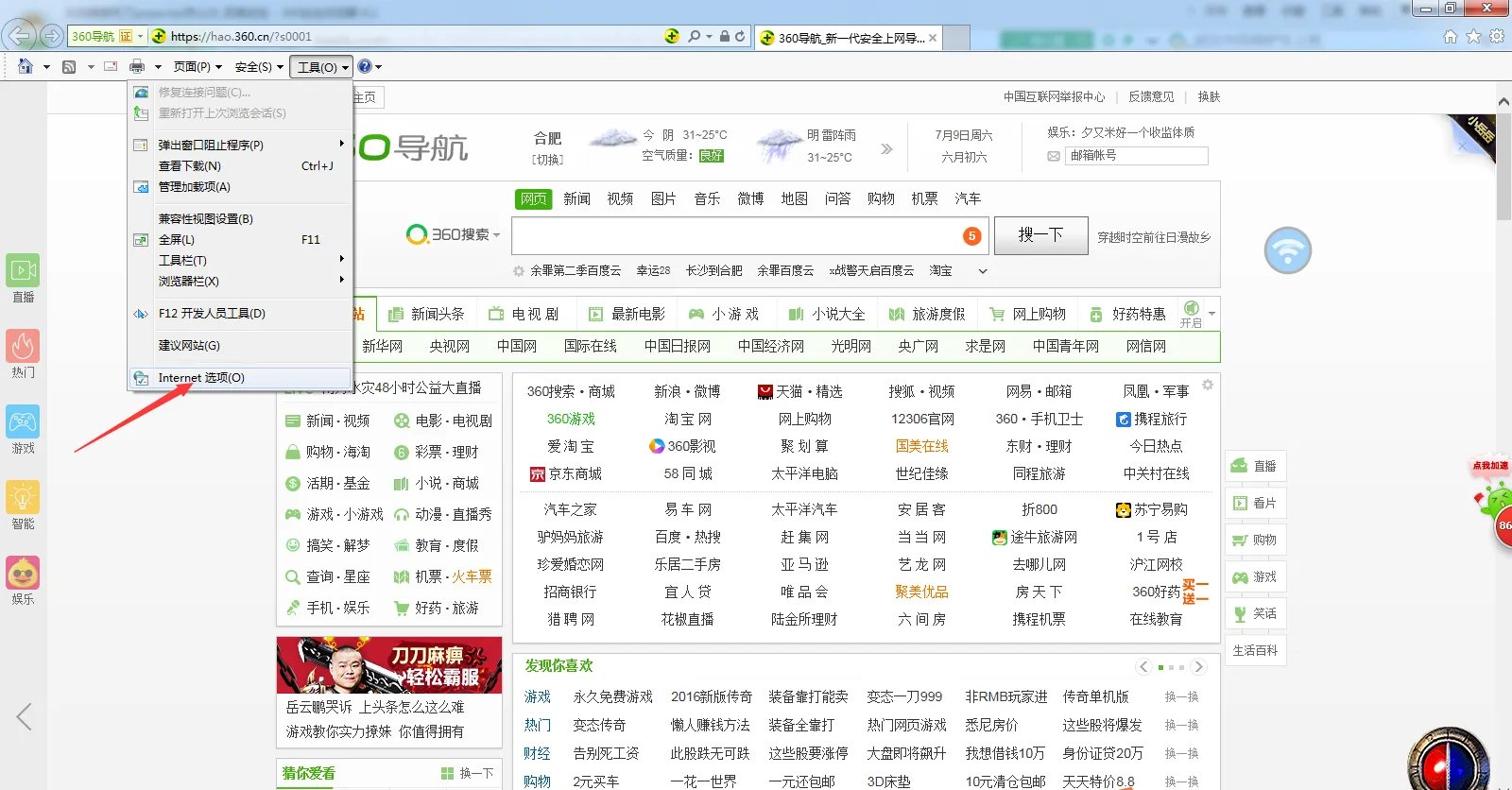Click the 换肤 link at top
The height and width of the screenshot is (790, 1512).
pyautogui.click(x=1209, y=96)
